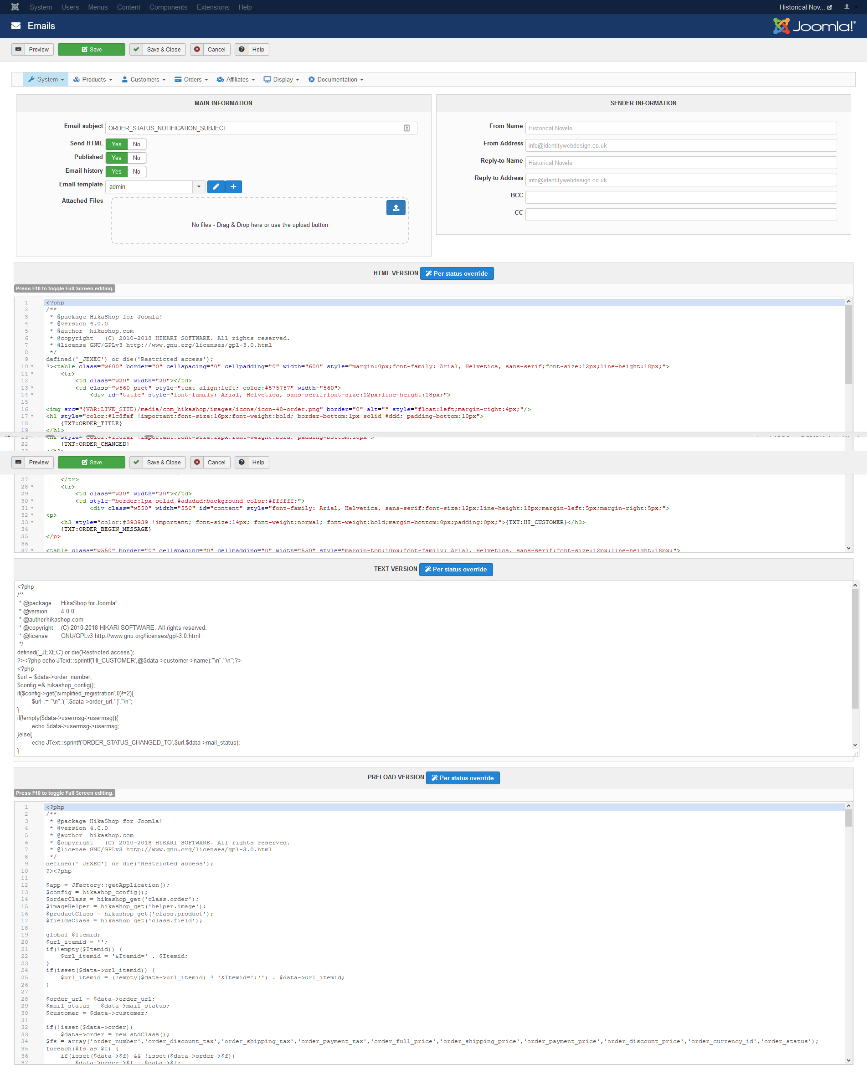
Task: Click Text version vertical scrollbar thumb
Action: pyautogui.click(x=855, y=649)
